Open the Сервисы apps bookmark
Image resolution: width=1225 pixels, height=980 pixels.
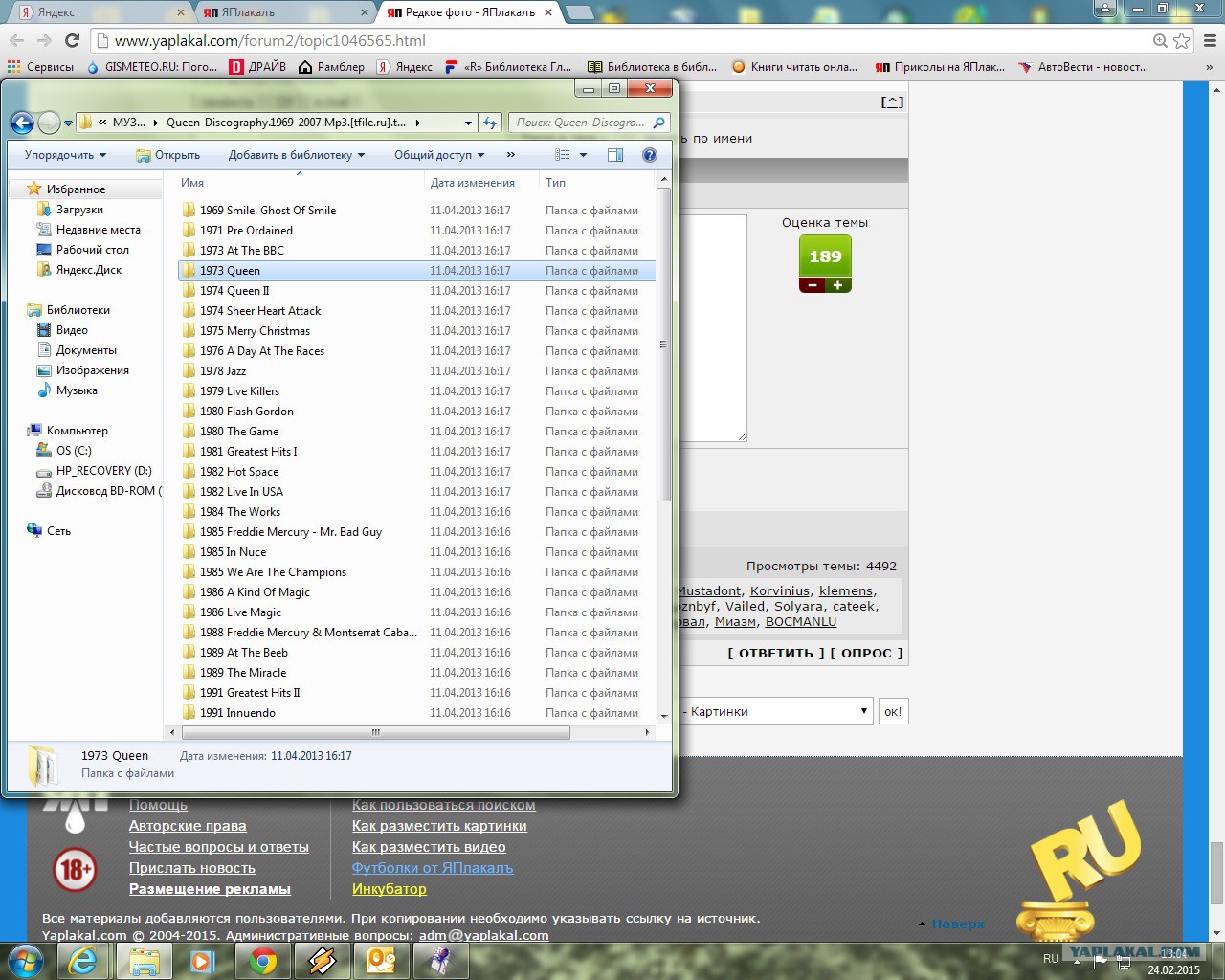point(40,67)
